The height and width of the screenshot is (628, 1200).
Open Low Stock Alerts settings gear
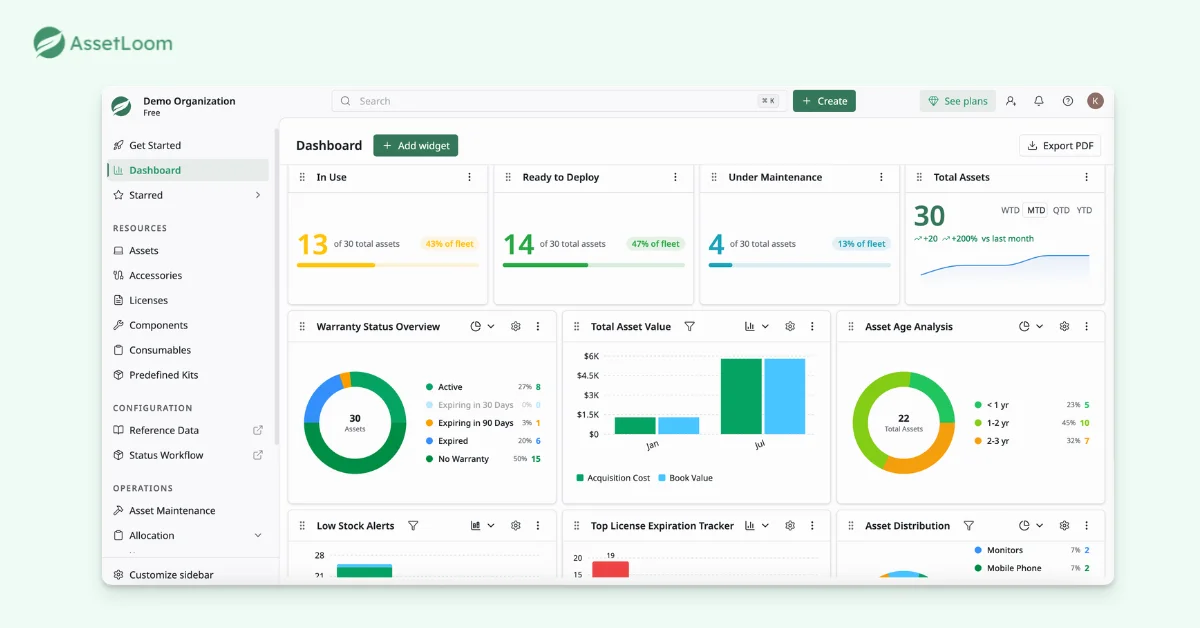tap(516, 526)
